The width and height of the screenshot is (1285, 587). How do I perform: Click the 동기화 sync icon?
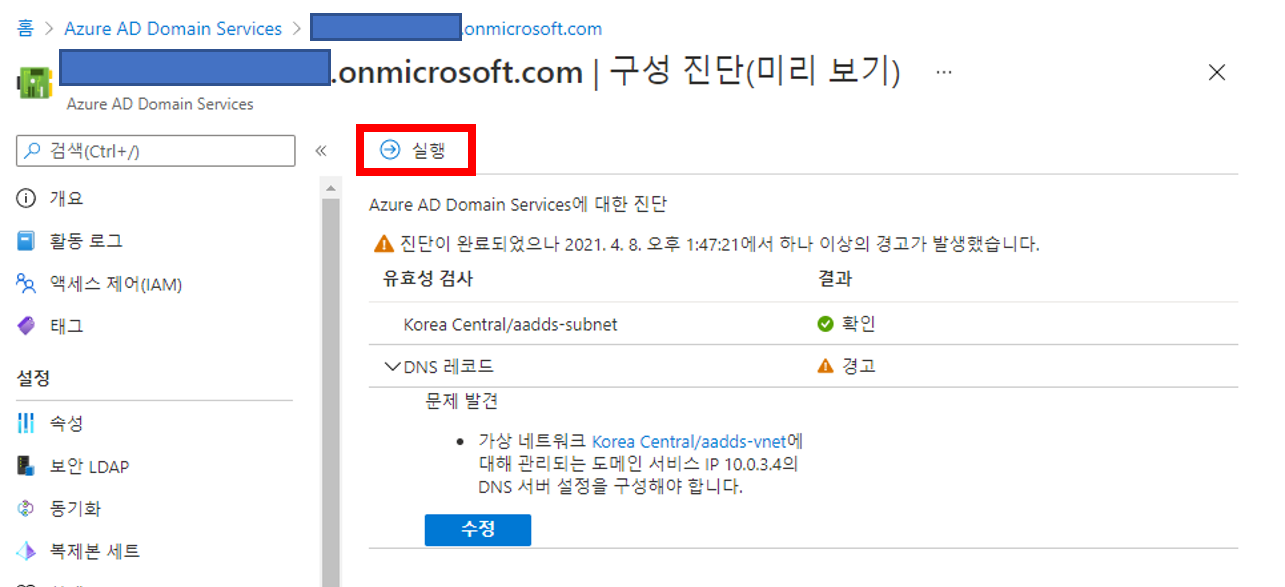coord(27,509)
